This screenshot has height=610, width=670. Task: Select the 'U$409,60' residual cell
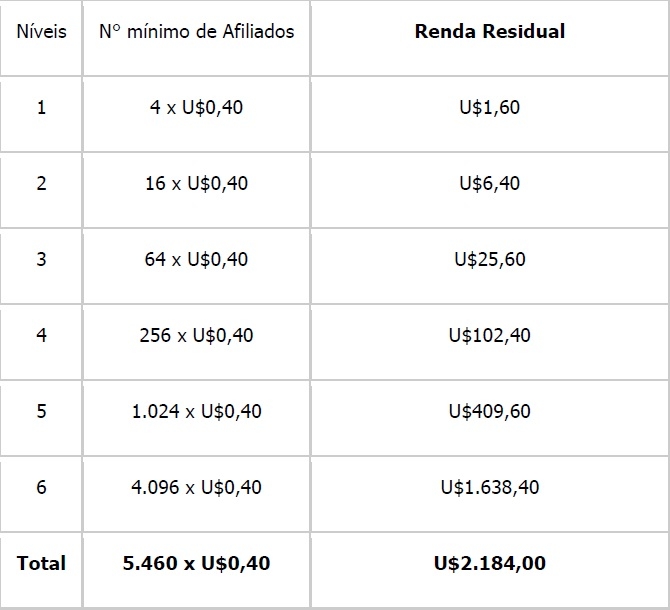pyautogui.click(x=490, y=411)
